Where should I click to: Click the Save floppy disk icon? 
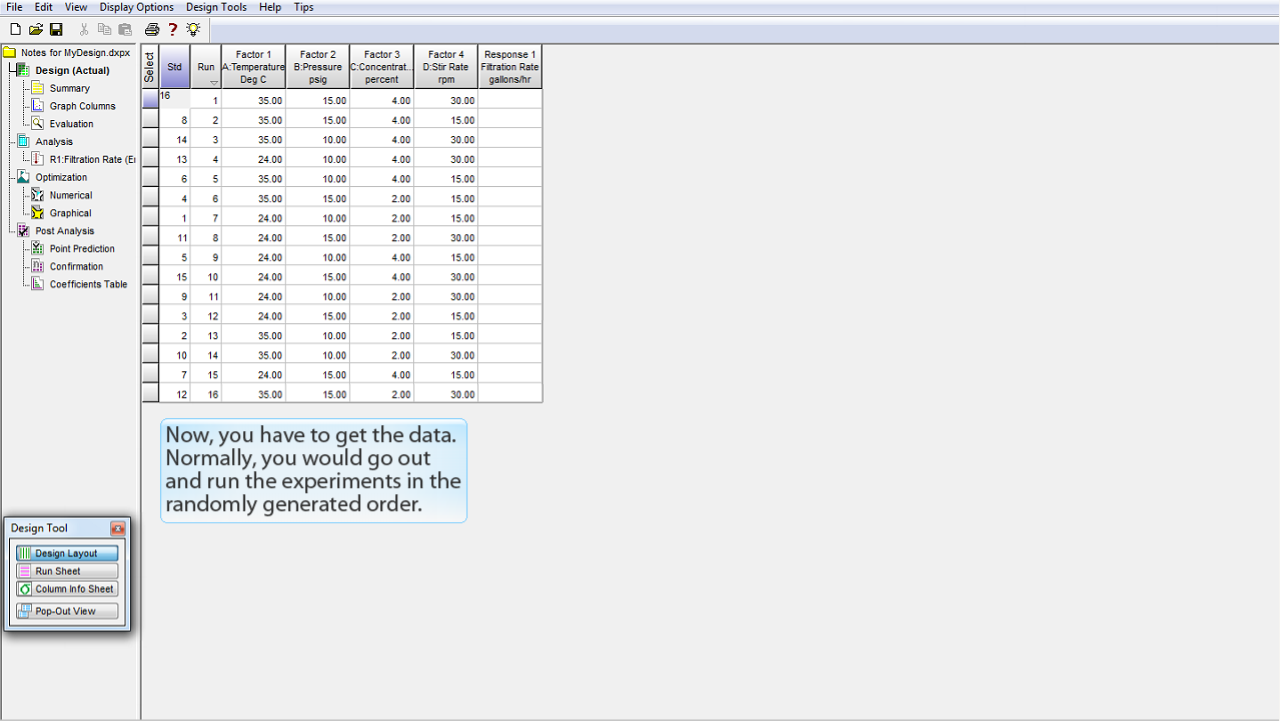[x=56, y=30]
